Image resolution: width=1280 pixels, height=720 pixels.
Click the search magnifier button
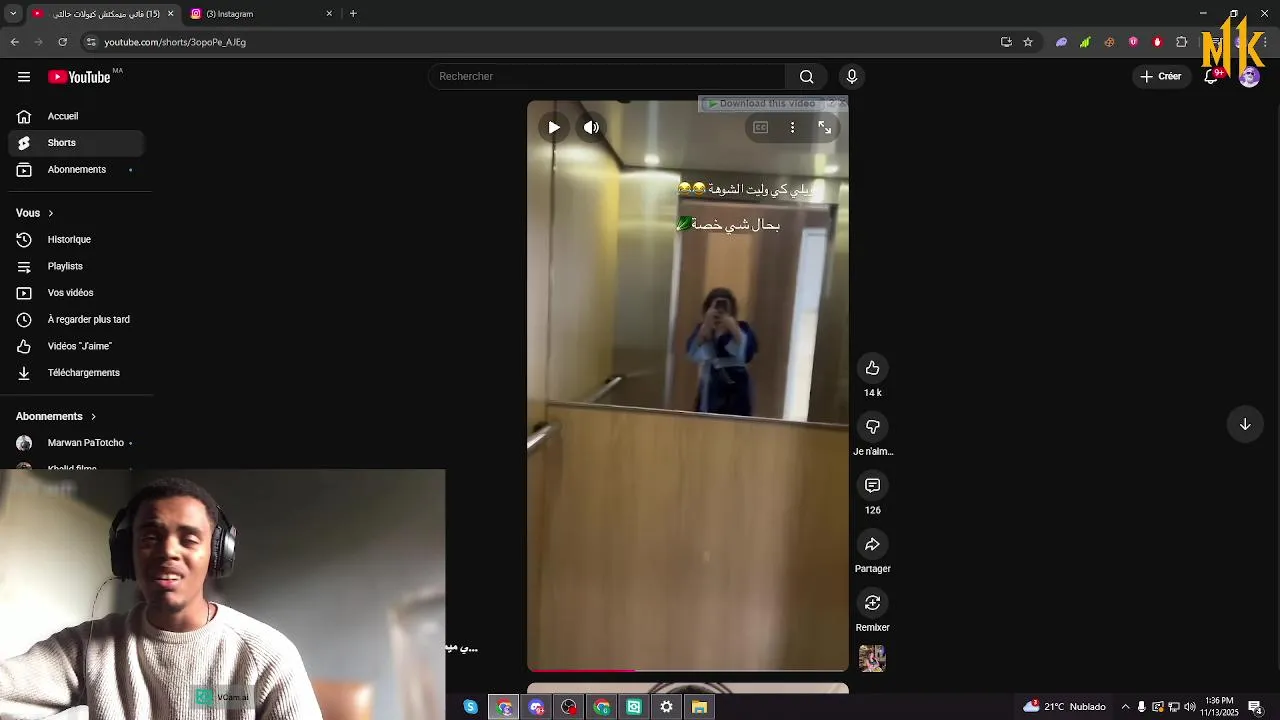[806, 77]
